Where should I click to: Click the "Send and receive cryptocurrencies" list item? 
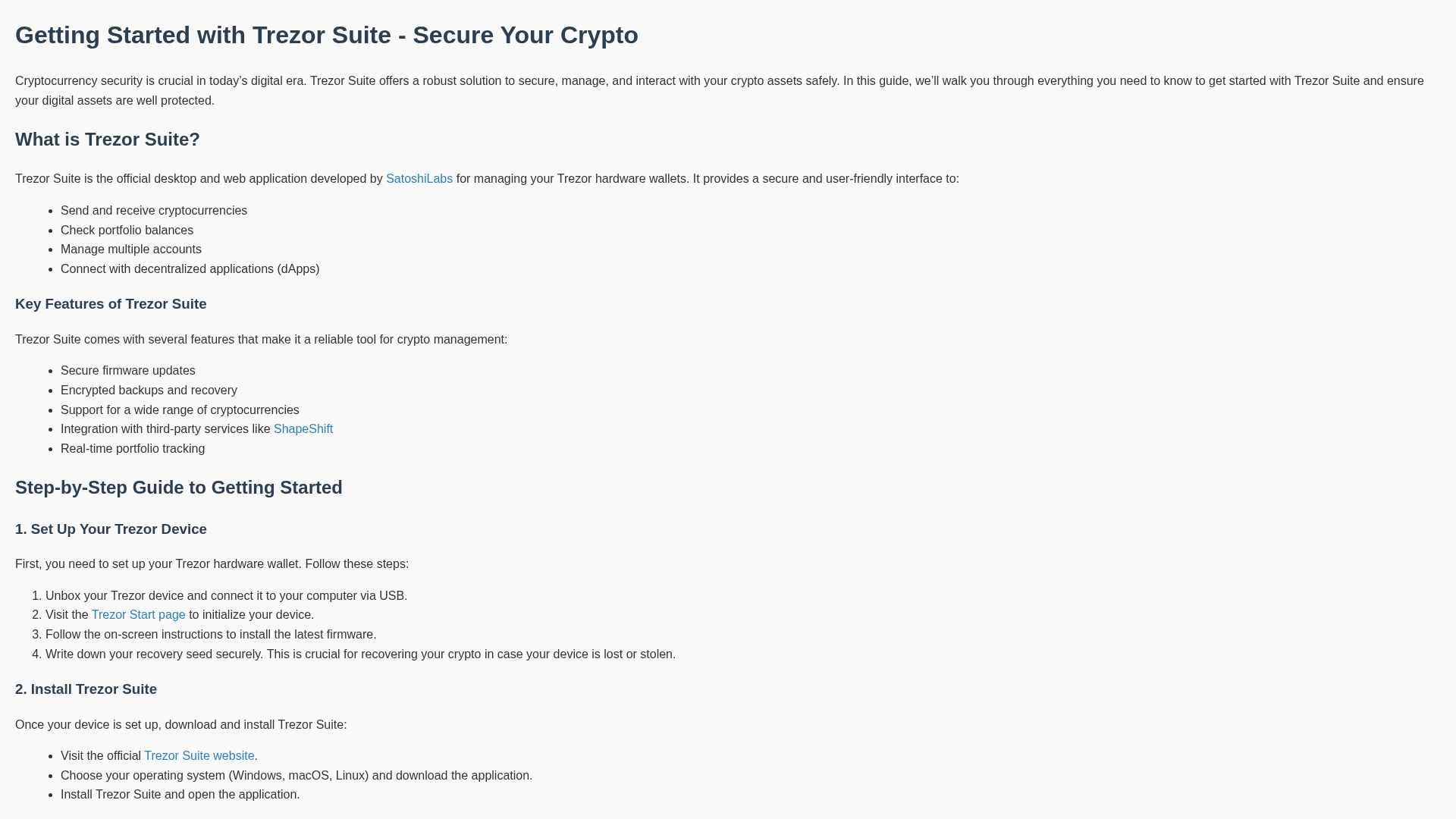coord(154,211)
